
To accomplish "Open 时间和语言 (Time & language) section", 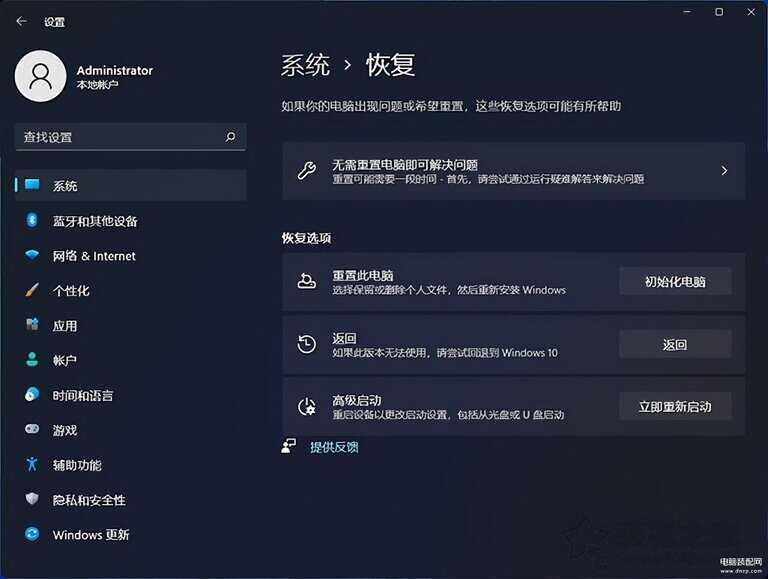I will click(82, 396).
